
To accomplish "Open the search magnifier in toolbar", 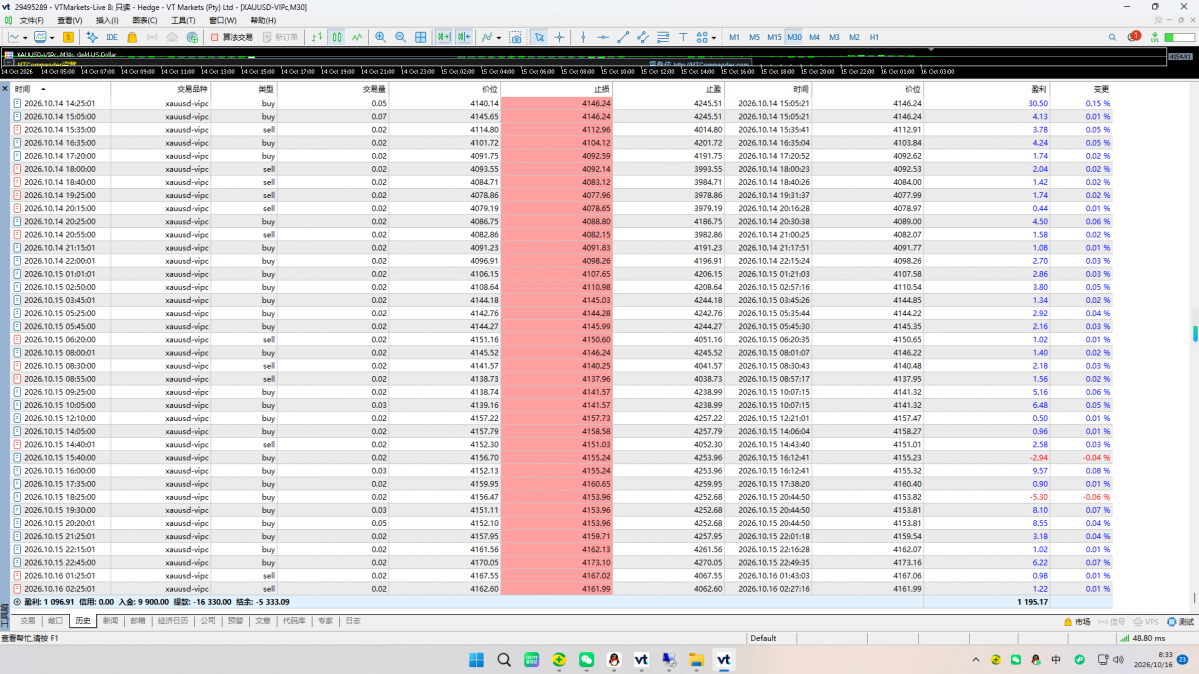I will click(x=1112, y=37).
